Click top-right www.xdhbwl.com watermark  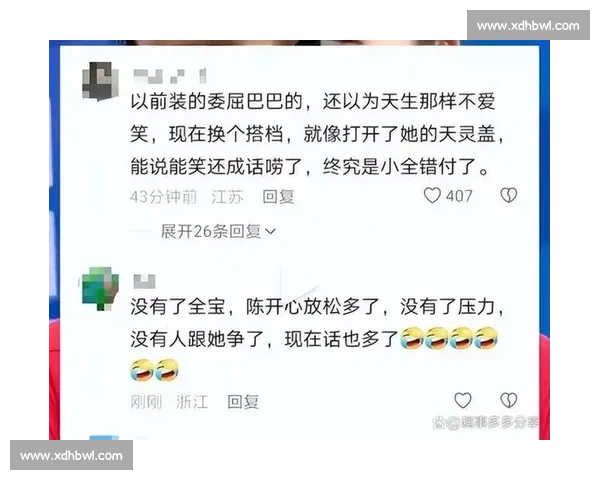[528, 25]
